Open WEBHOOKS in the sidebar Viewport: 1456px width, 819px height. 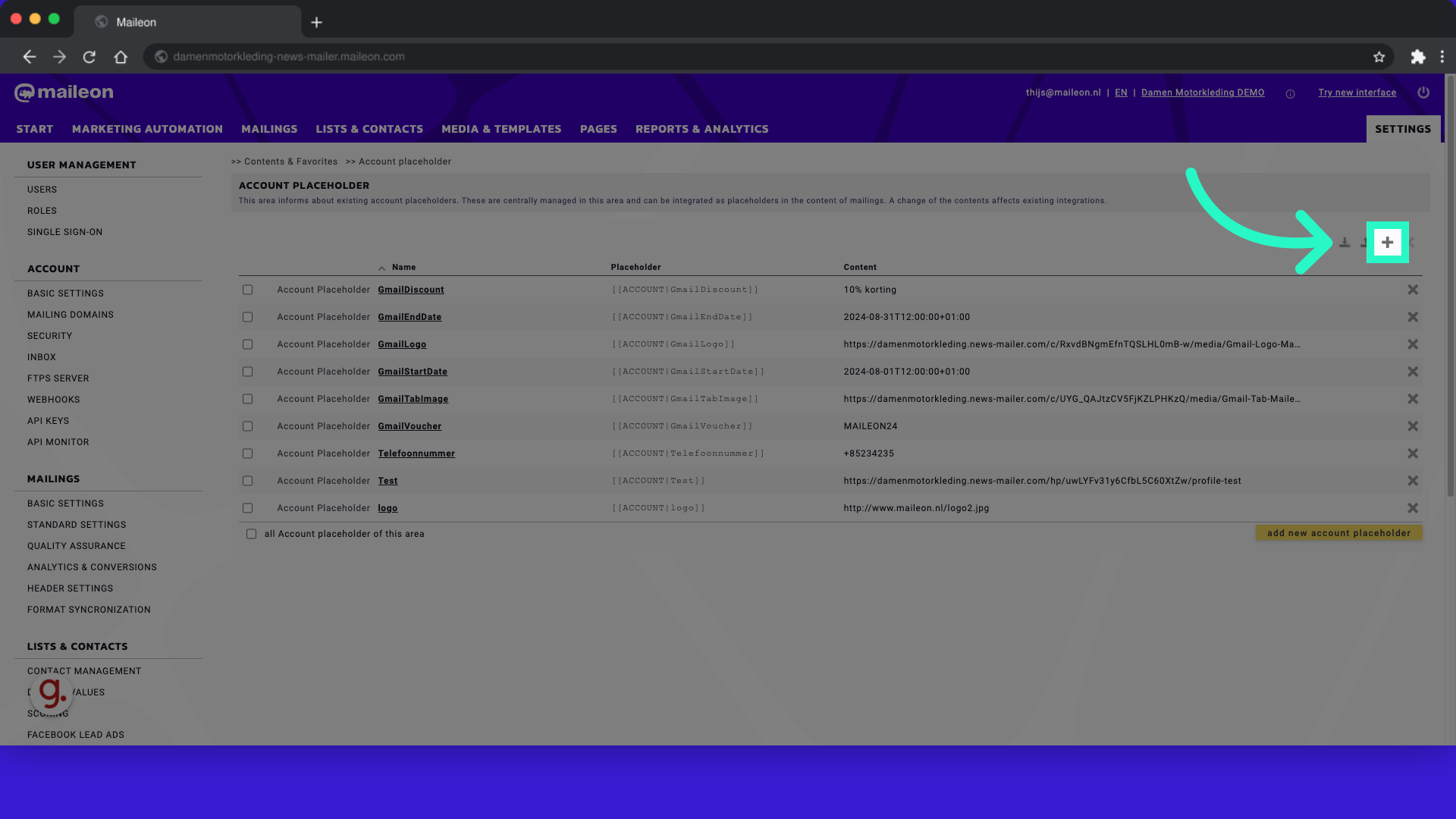click(x=53, y=400)
